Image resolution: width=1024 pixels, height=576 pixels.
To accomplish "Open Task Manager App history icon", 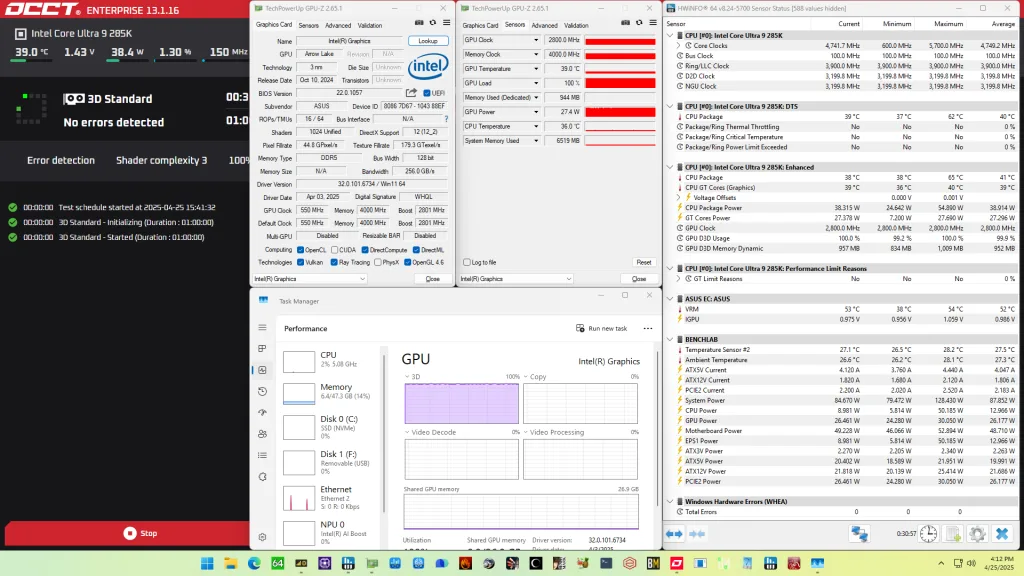I will pos(263,391).
